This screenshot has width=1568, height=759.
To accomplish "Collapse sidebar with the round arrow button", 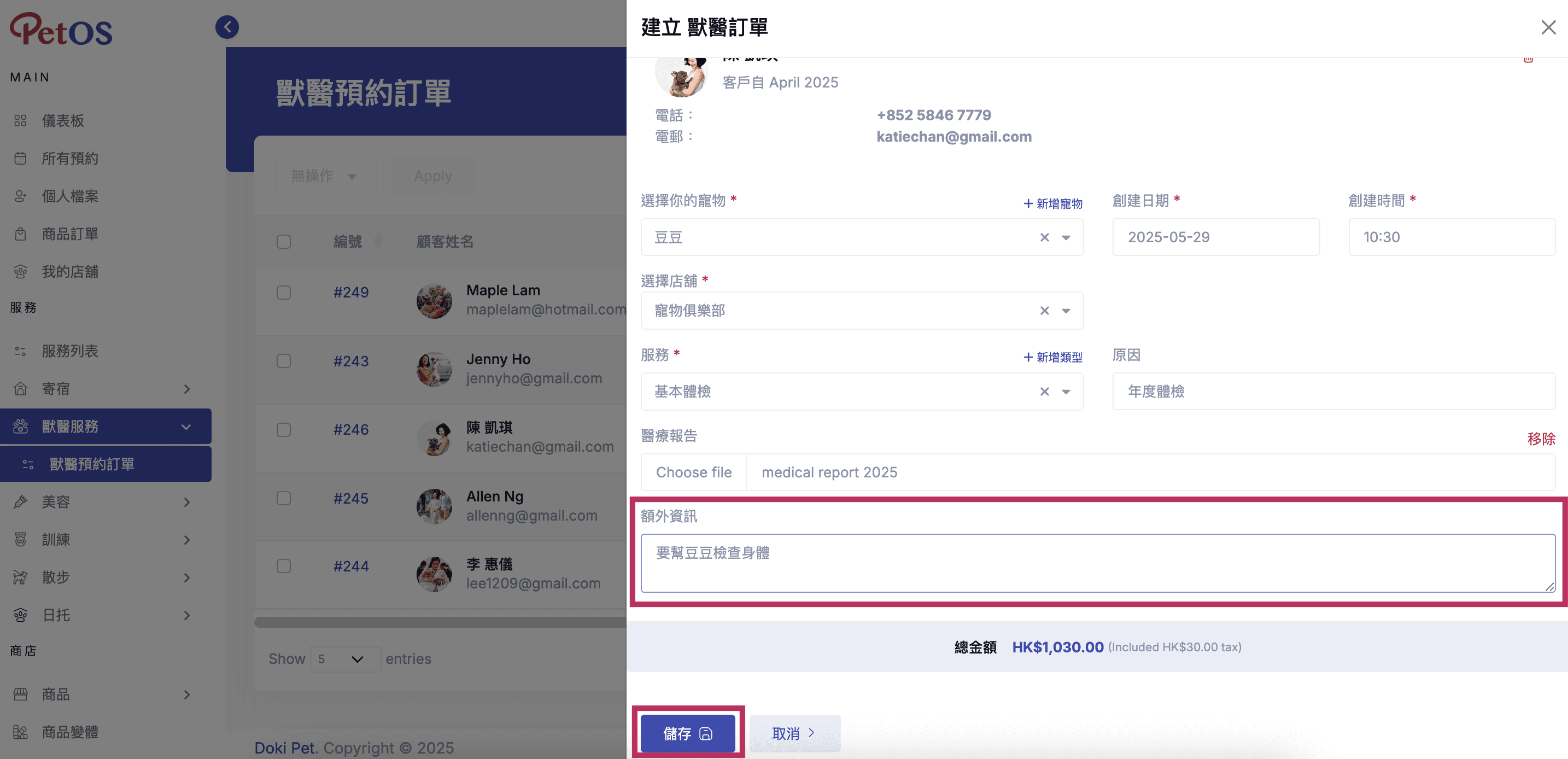I will pos(227,27).
